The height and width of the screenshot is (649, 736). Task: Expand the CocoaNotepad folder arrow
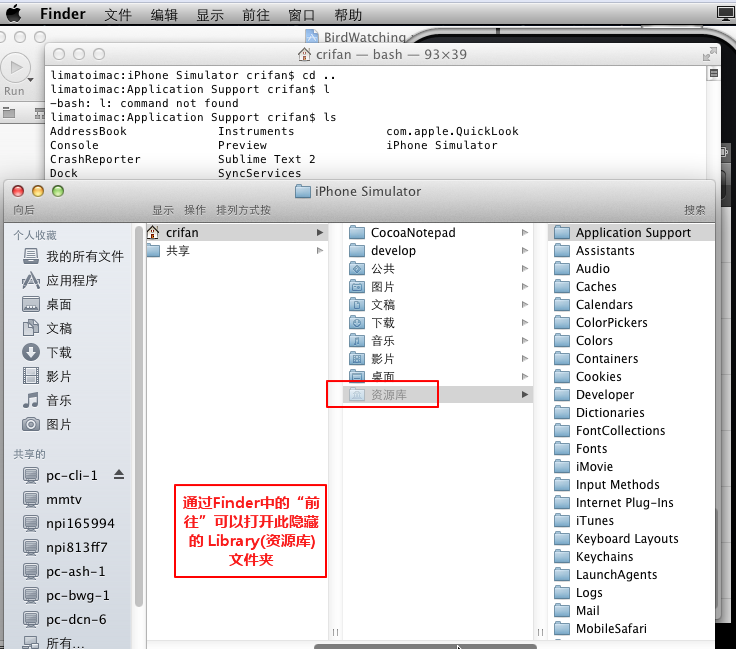coord(525,232)
